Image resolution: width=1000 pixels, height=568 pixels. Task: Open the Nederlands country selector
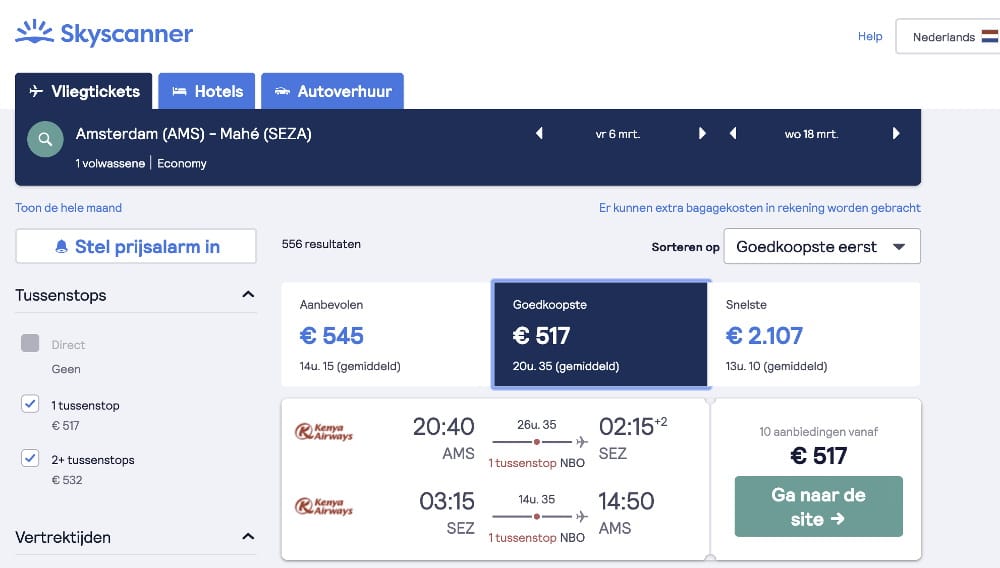click(x=948, y=36)
